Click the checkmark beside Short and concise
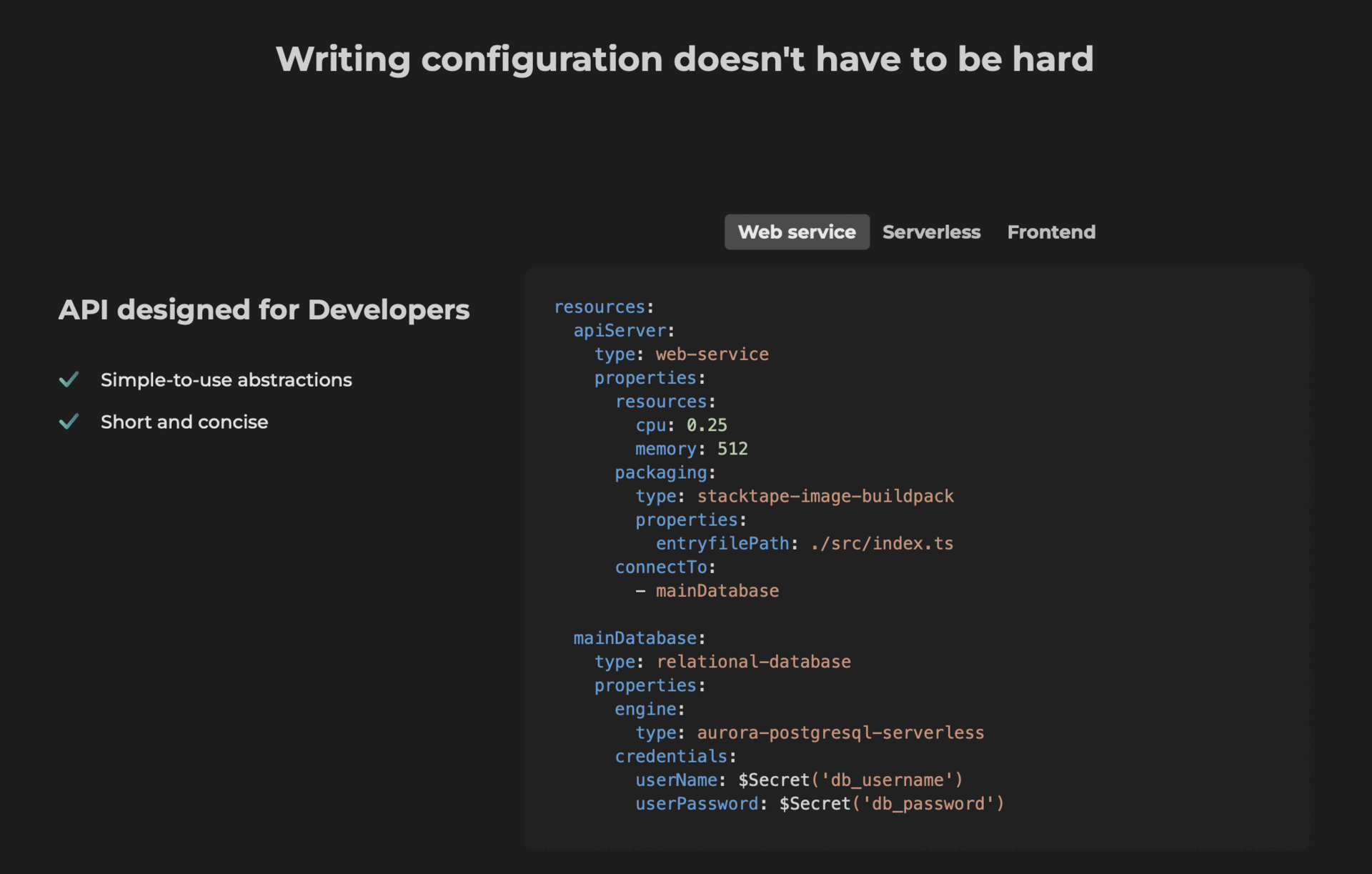 click(69, 422)
